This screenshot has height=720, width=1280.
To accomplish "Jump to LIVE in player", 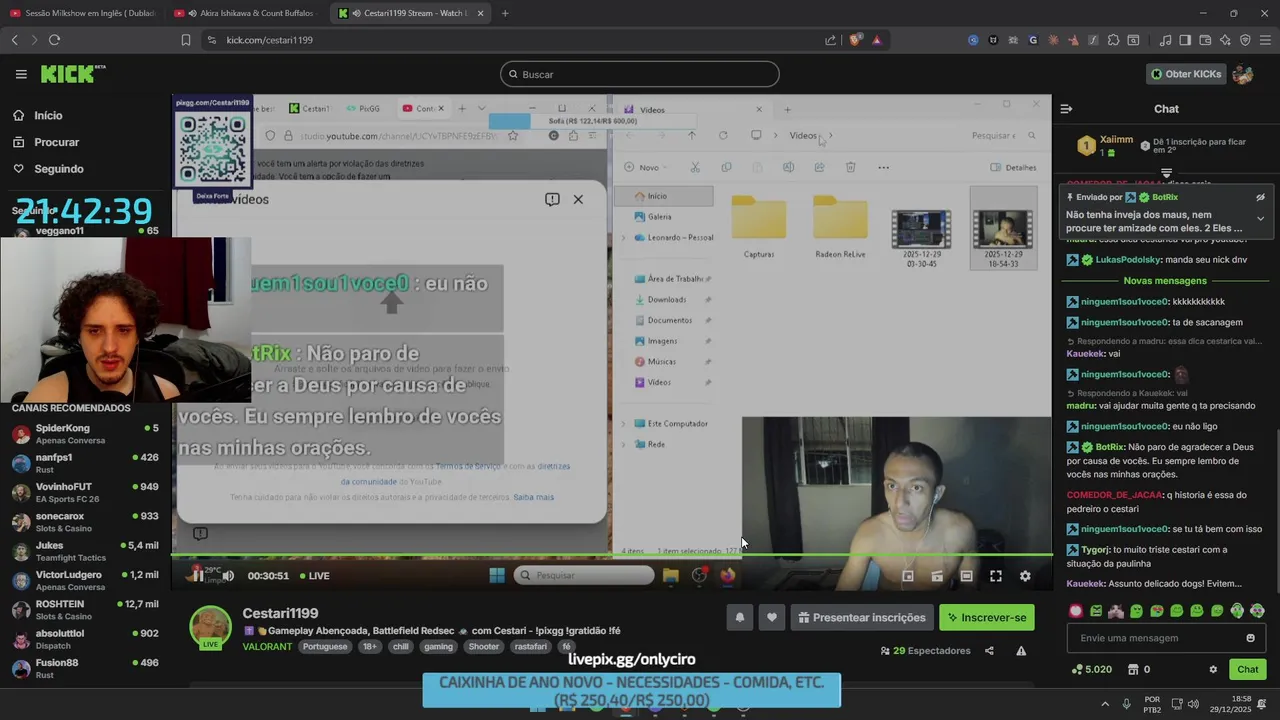I will click(313, 576).
